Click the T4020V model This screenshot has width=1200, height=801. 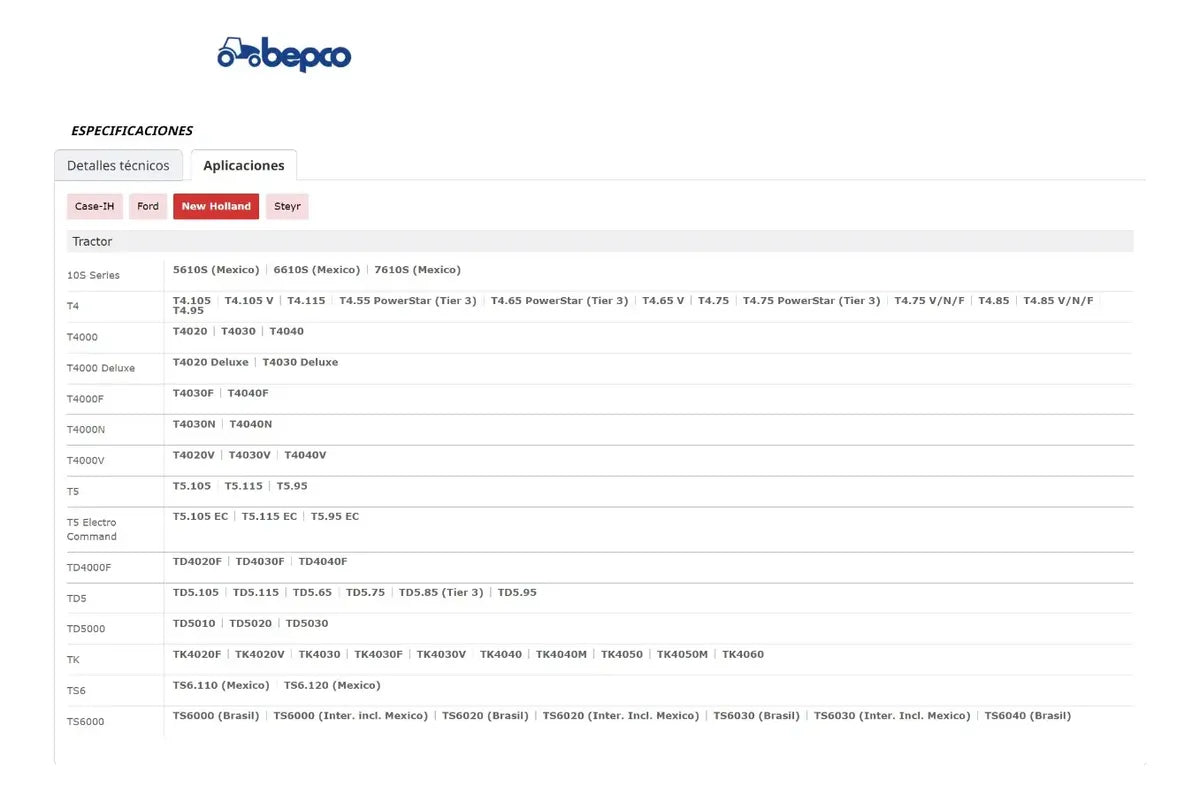point(194,456)
